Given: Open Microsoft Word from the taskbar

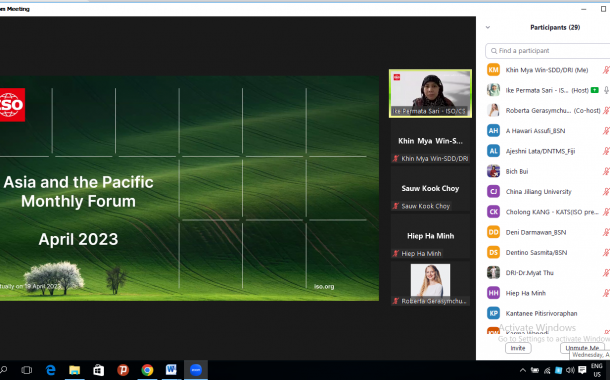Looking at the screenshot, I should click(171, 370).
